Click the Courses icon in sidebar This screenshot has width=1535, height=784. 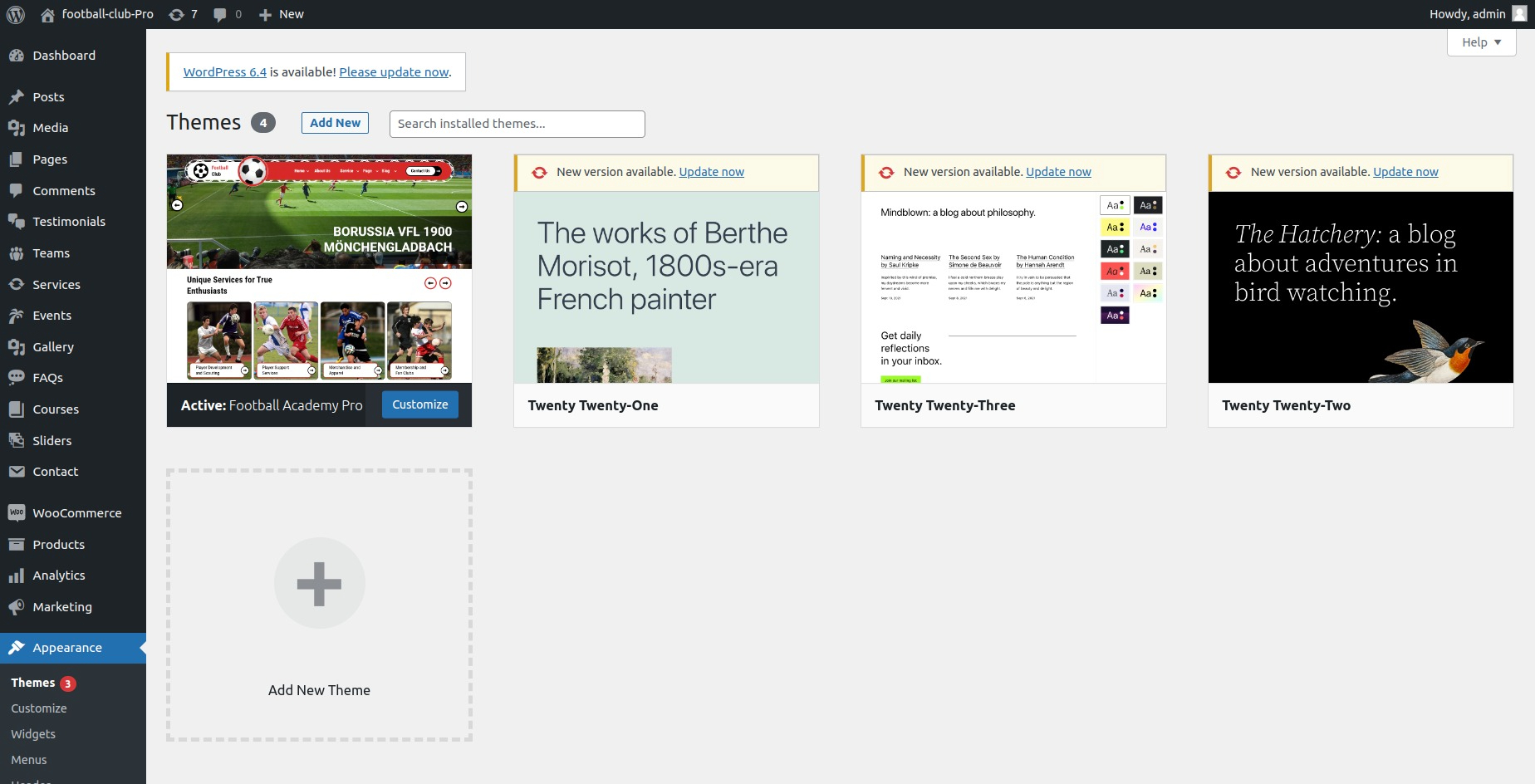click(17, 409)
